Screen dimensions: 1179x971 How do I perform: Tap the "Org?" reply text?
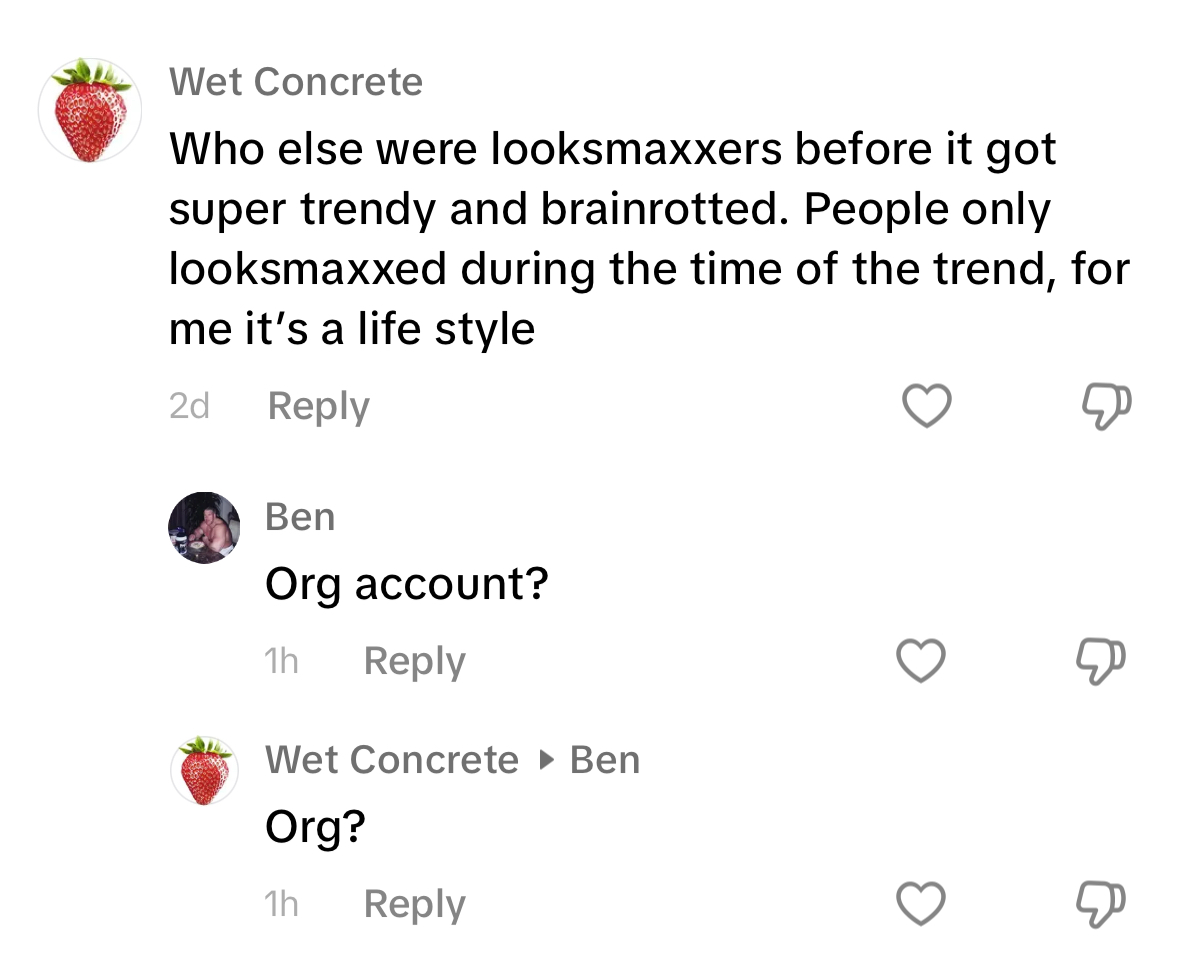pyautogui.click(x=315, y=827)
